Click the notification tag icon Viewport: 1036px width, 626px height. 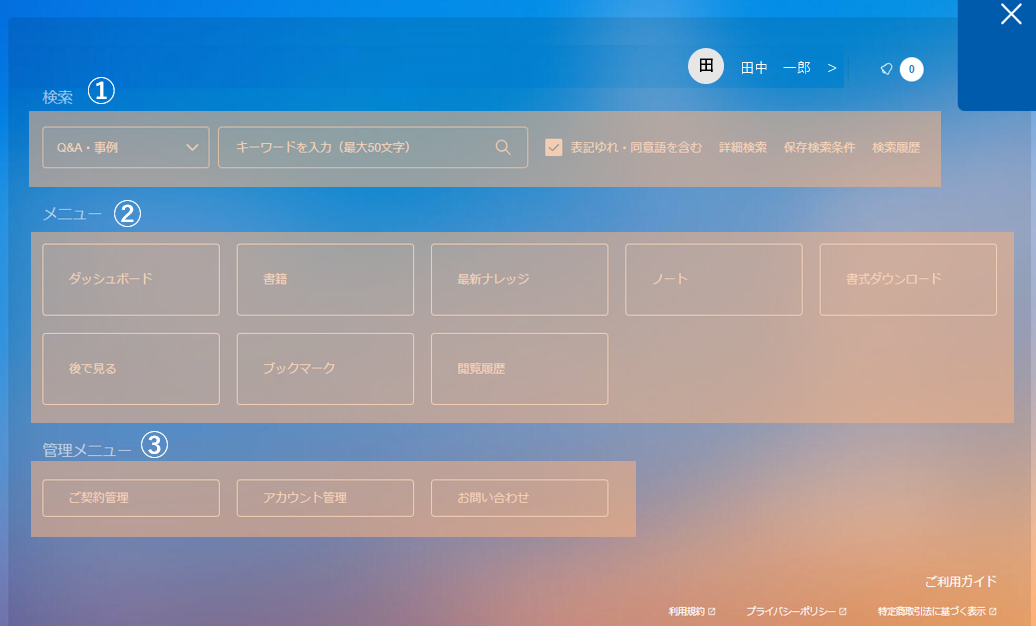pos(886,69)
